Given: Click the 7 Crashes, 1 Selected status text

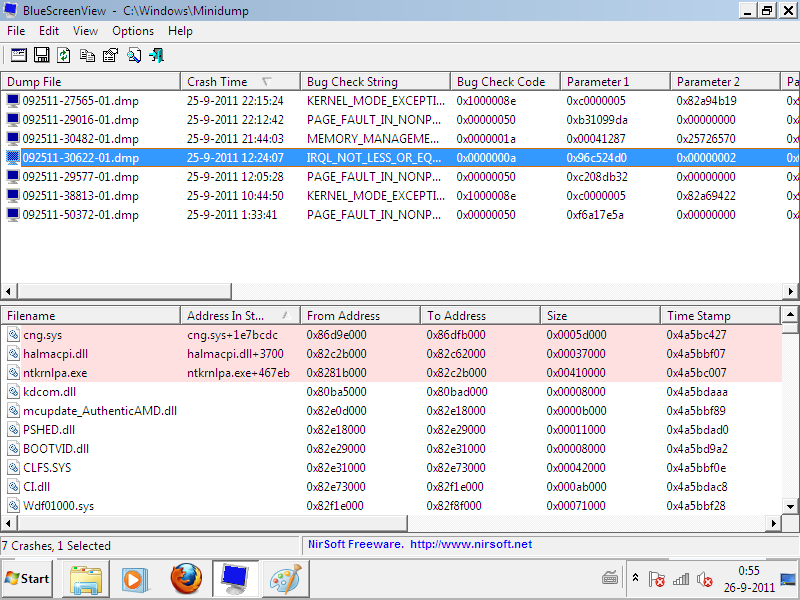Looking at the screenshot, I should click(56, 546).
